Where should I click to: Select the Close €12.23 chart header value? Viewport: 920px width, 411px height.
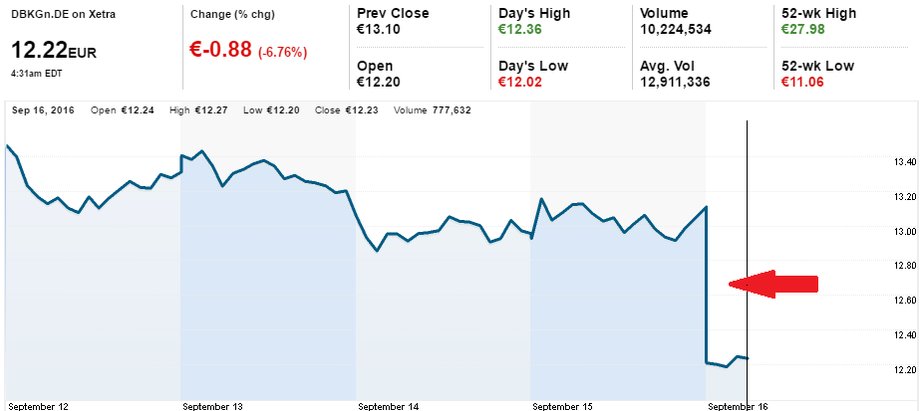click(x=346, y=110)
